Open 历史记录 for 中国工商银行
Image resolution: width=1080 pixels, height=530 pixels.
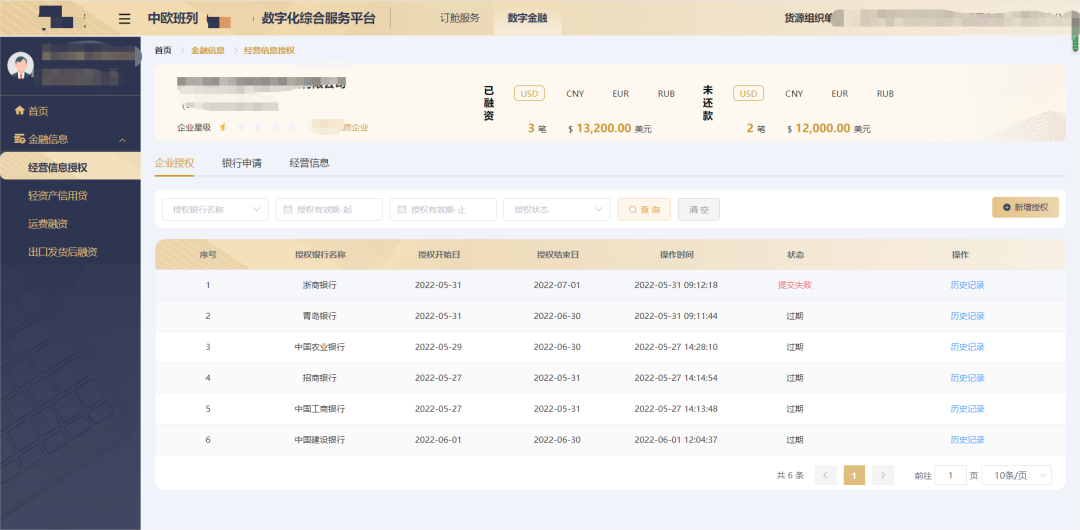point(967,409)
